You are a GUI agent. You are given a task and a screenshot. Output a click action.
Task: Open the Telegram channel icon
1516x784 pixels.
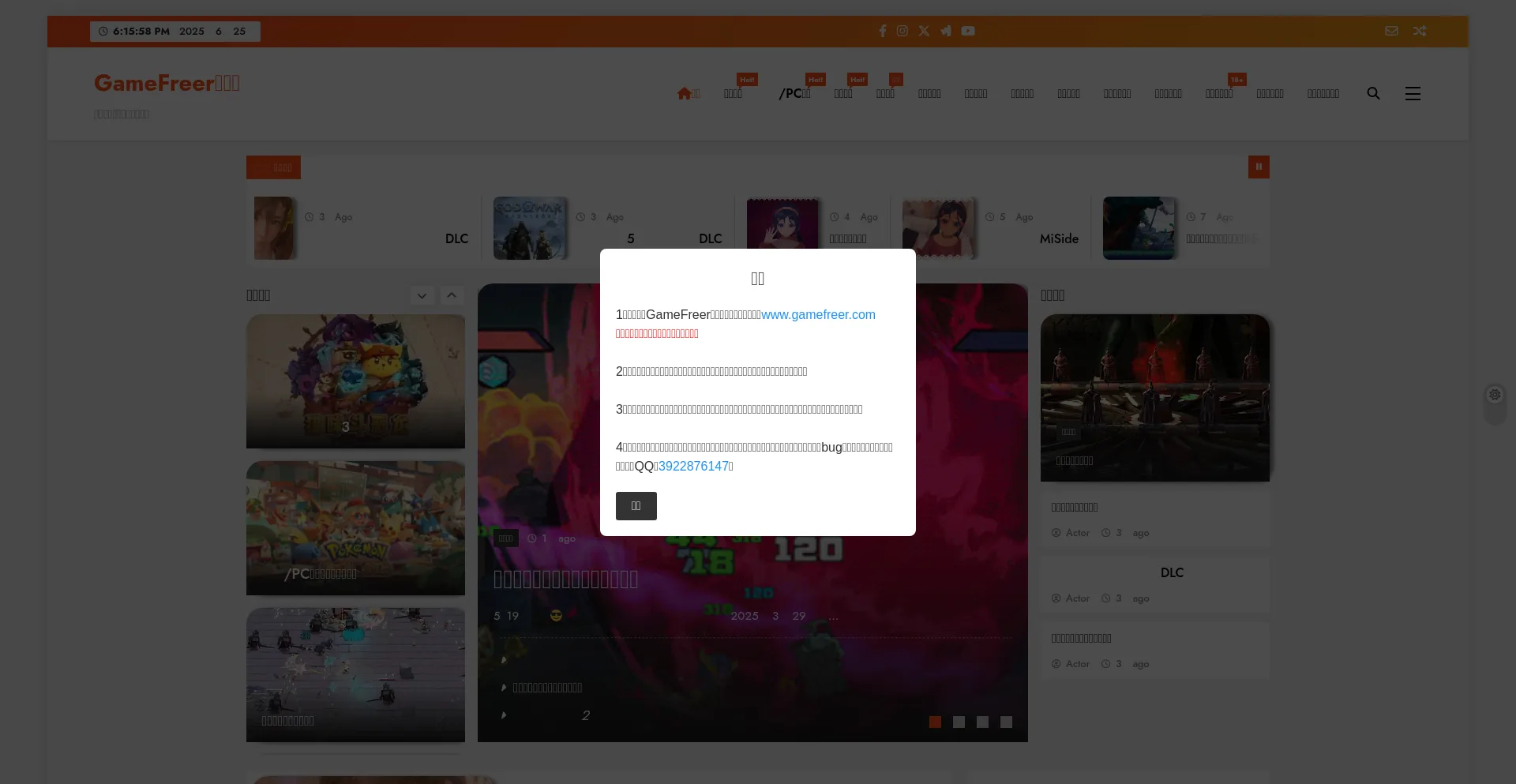click(945, 31)
